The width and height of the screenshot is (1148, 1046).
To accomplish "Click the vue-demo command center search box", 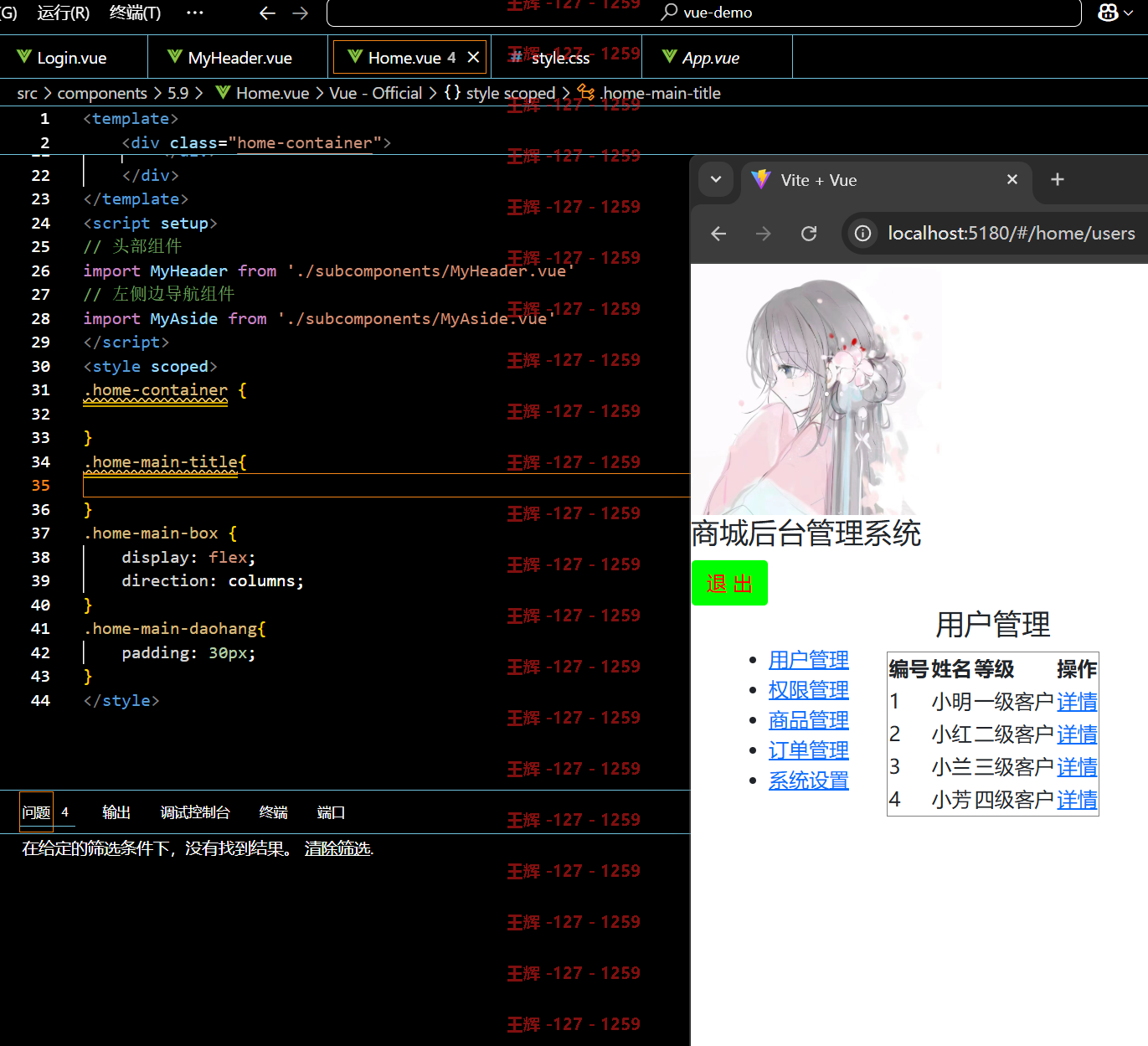I will point(704,13).
